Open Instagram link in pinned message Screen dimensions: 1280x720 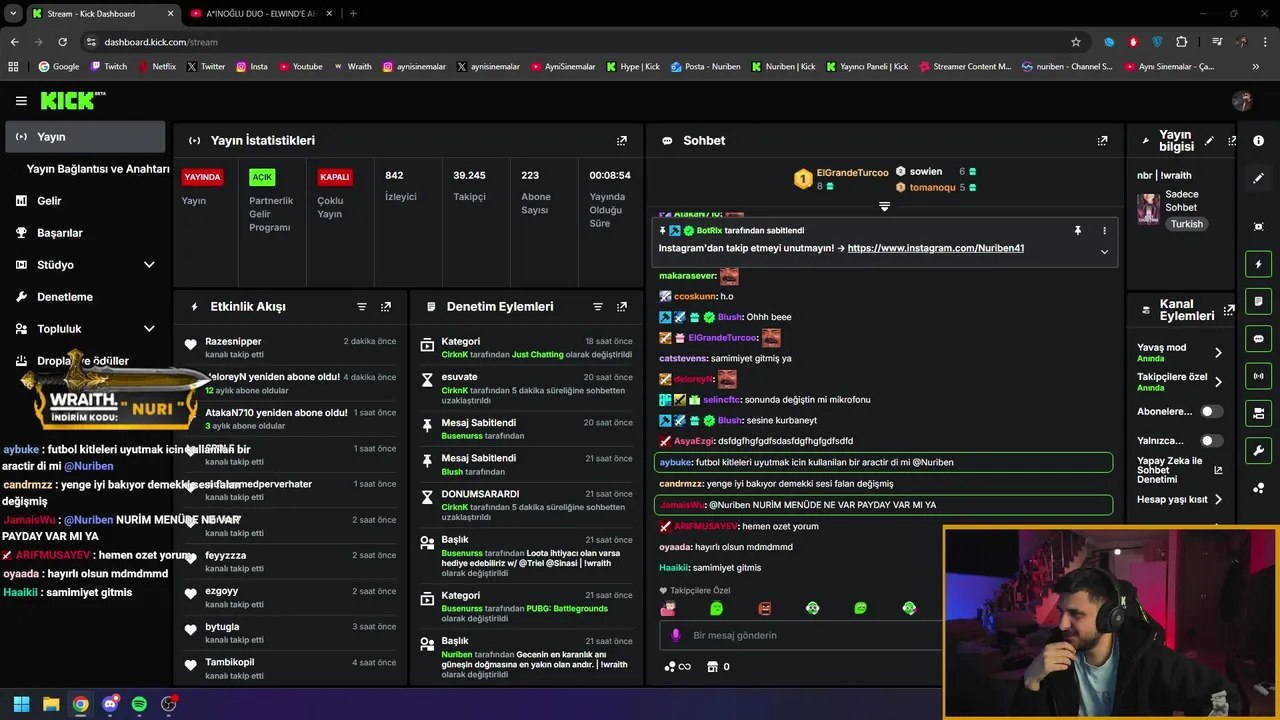tap(935, 248)
